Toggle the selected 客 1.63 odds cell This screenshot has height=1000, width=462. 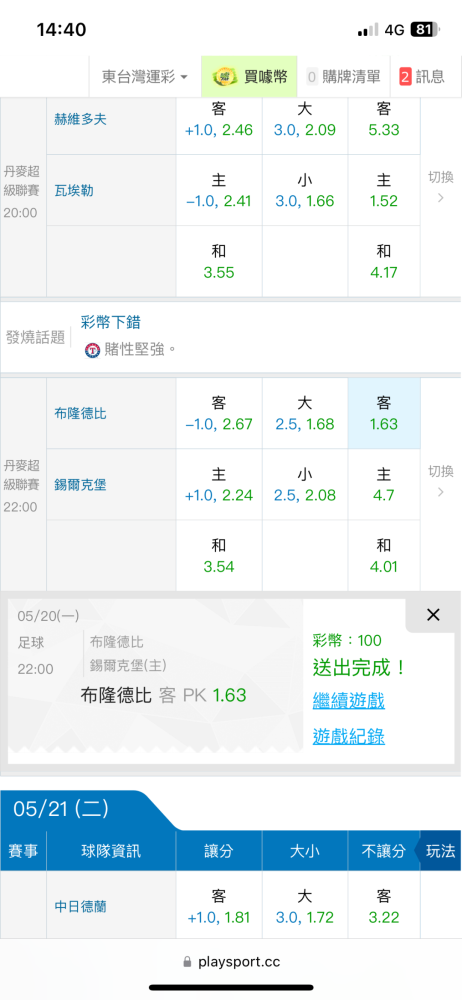coord(384,413)
